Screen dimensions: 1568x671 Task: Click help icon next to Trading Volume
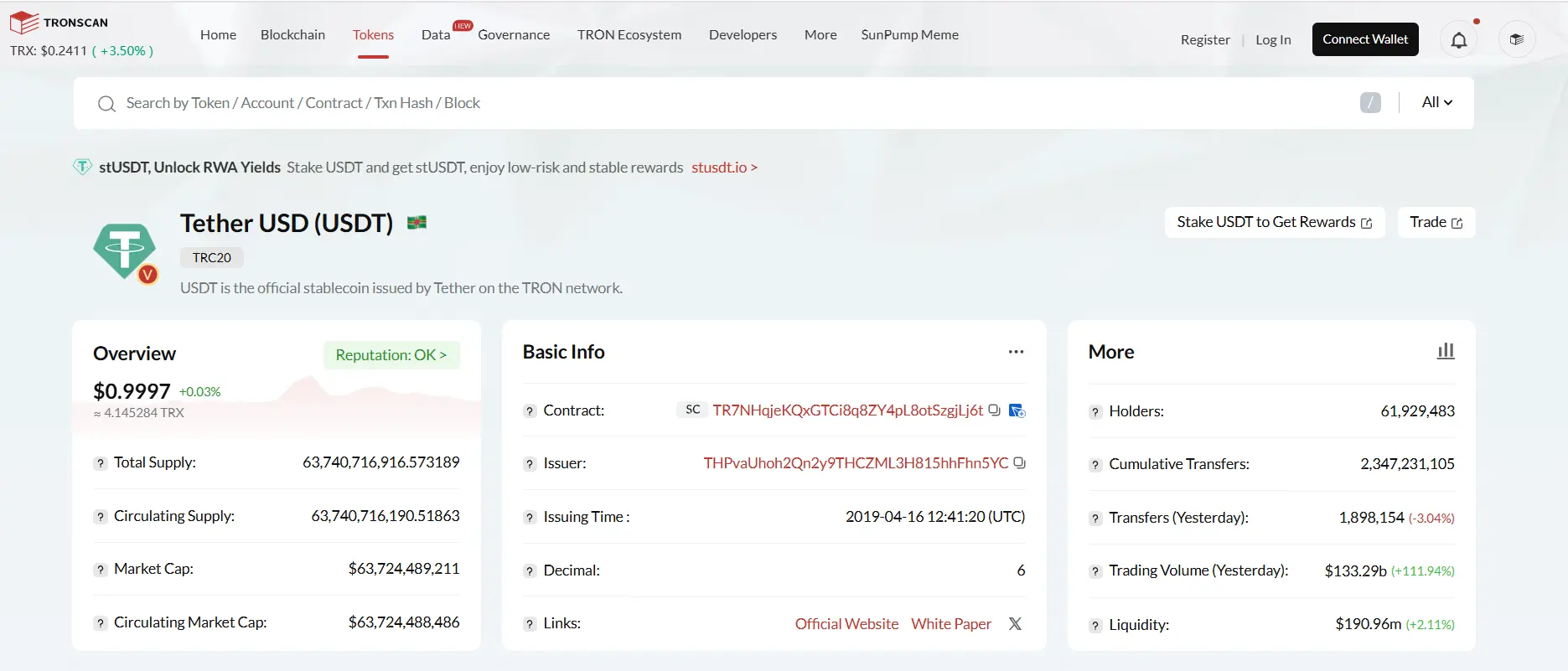(x=1095, y=571)
